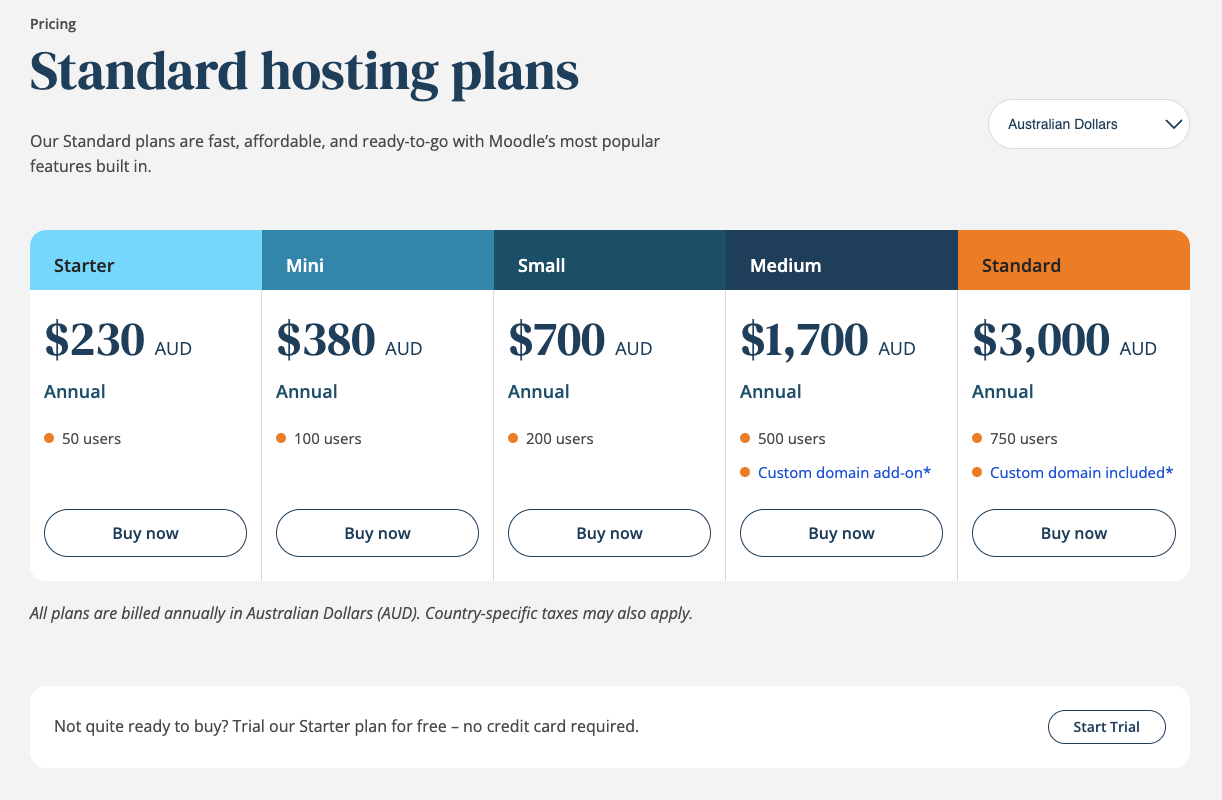Click the orange bullet beside 750 users

[977, 438]
